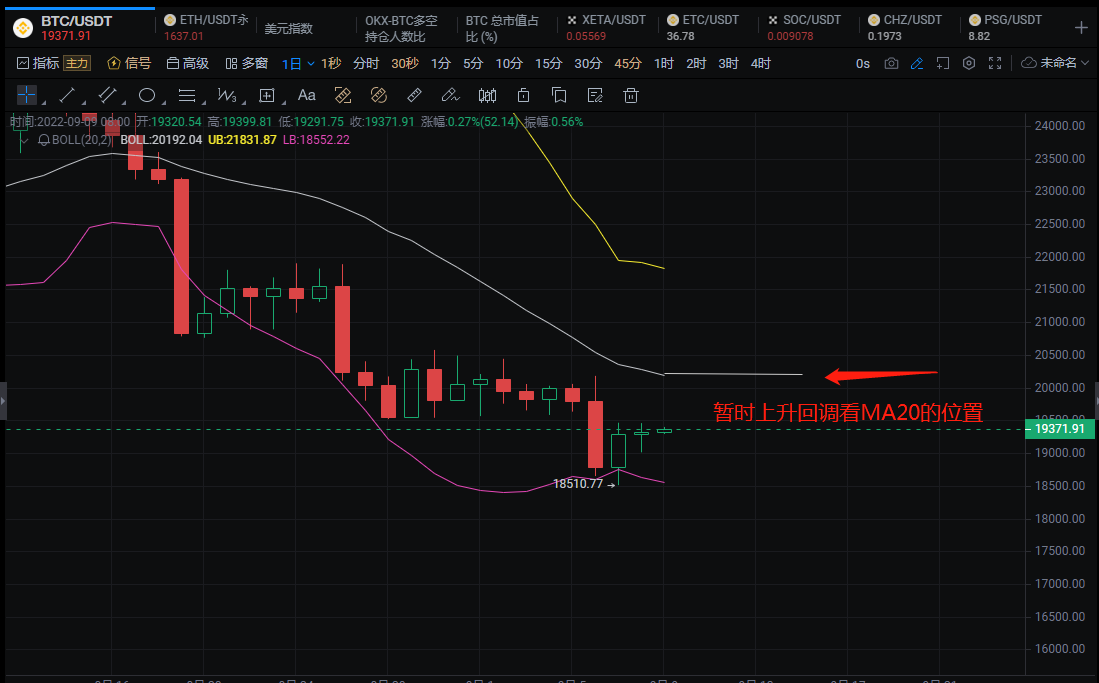This screenshot has height=683, width=1099.
Task: Open the CHZ/USDT symbol tab
Action: click(904, 20)
